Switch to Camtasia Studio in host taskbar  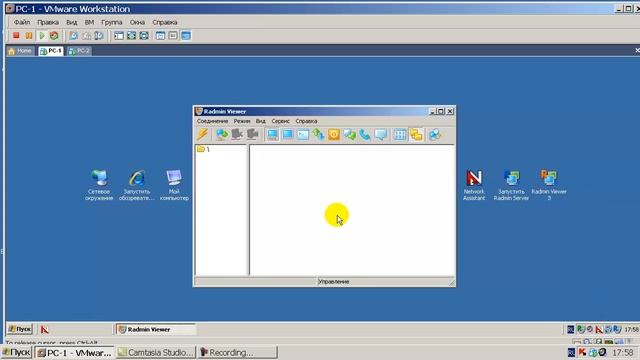(x=156, y=353)
